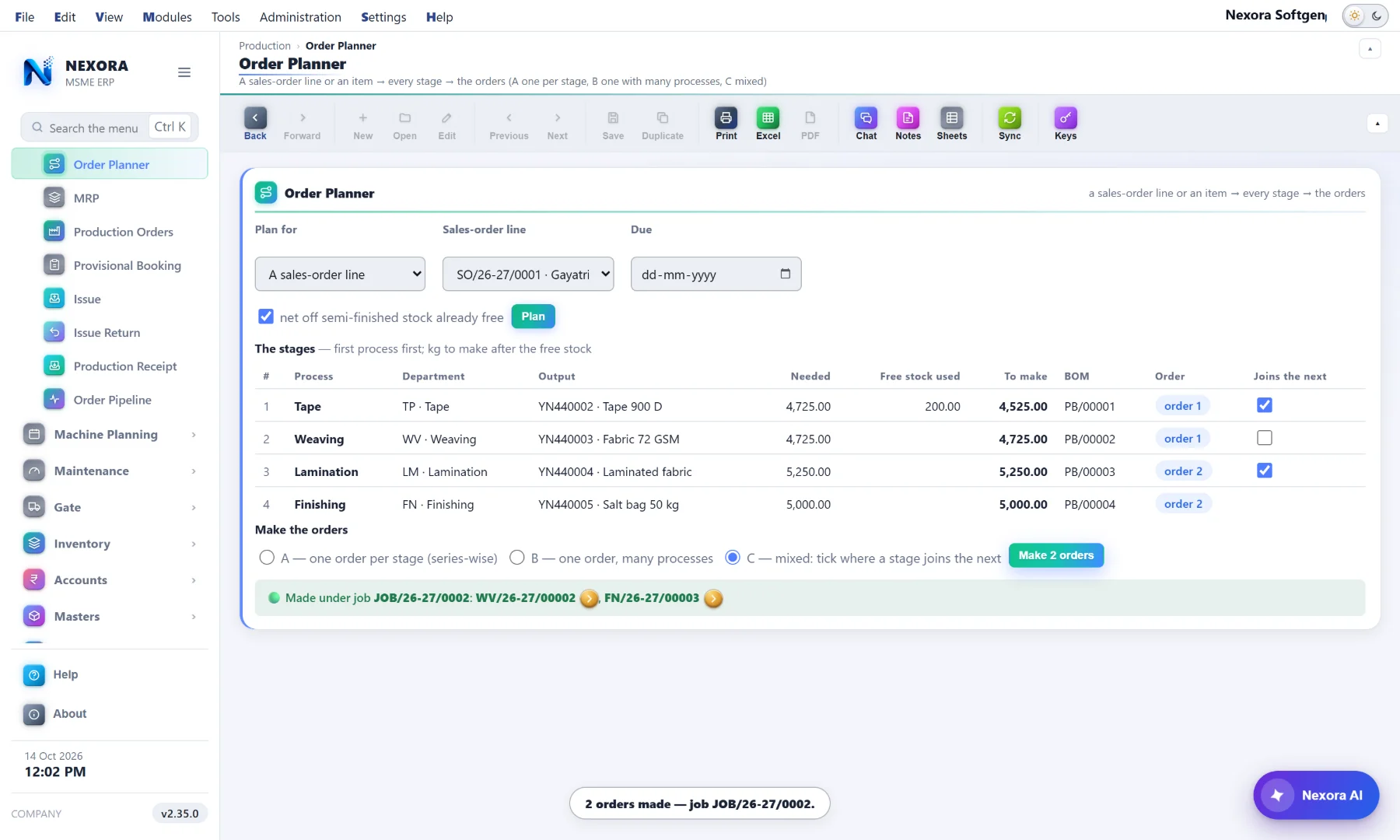Open FN/26-27/00003 order arrow icon

click(x=713, y=598)
